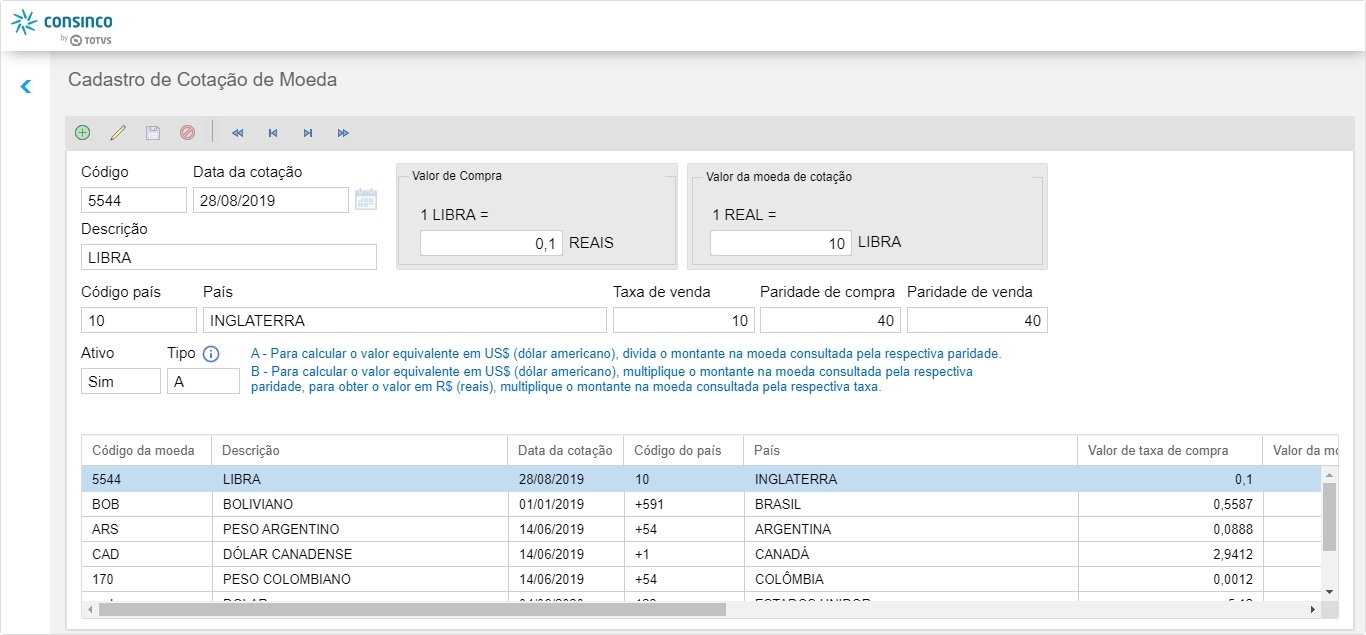
Task: Click the Consinco logo
Action: (62, 26)
